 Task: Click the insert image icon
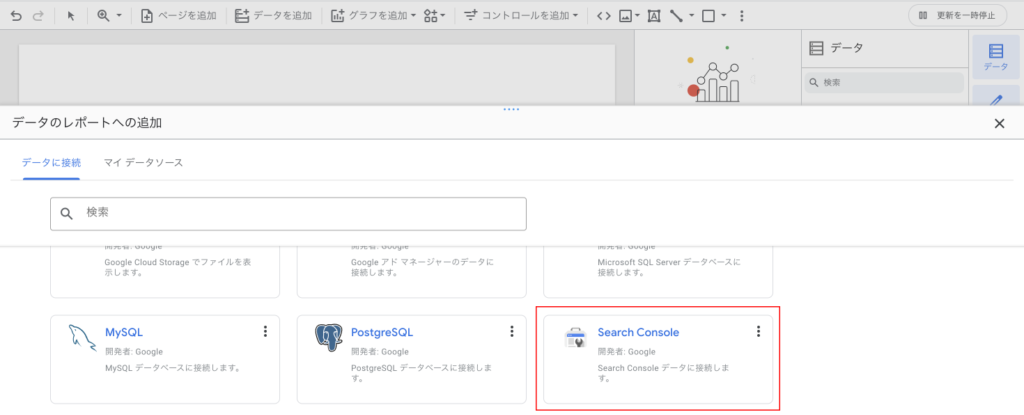[625, 16]
